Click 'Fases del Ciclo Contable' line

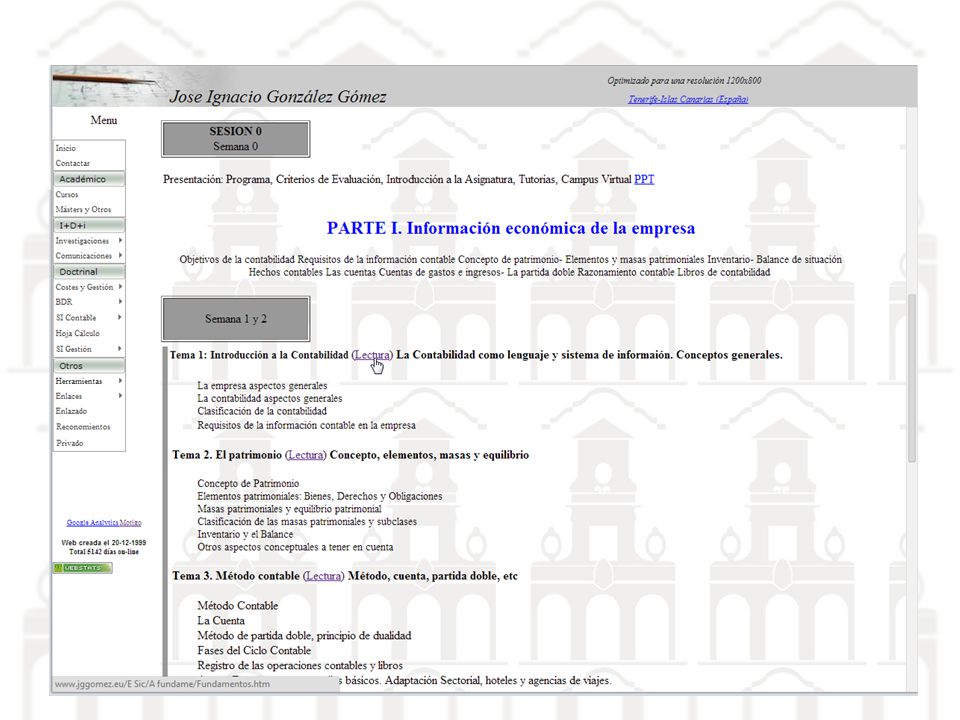pos(254,651)
